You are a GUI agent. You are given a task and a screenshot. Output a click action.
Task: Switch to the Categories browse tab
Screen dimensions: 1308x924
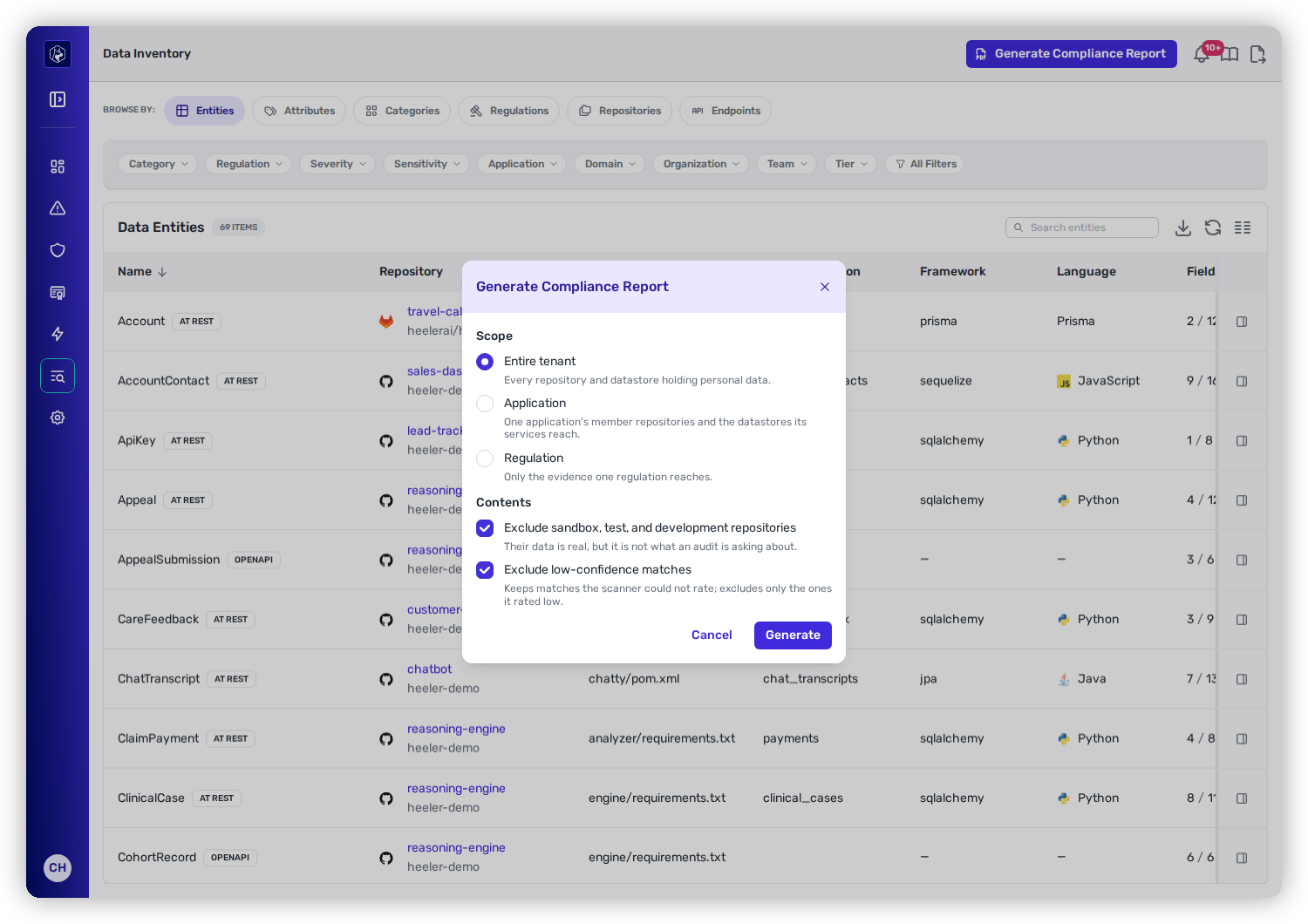point(402,111)
